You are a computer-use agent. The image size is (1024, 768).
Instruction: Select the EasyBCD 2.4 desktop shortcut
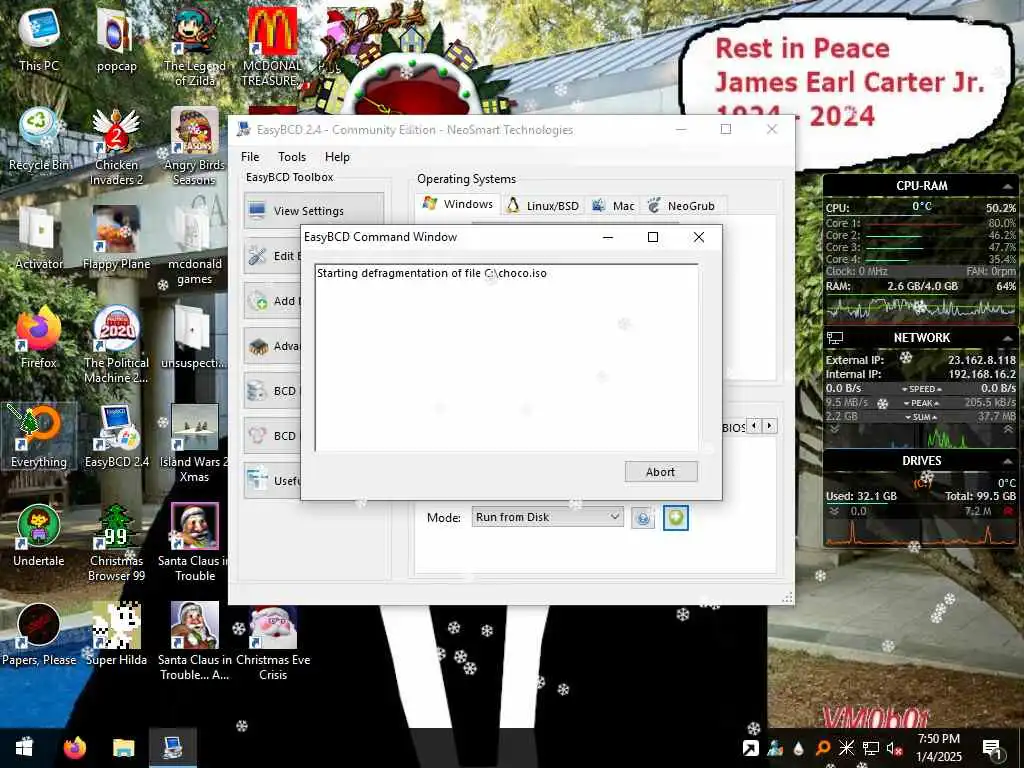[x=116, y=436]
